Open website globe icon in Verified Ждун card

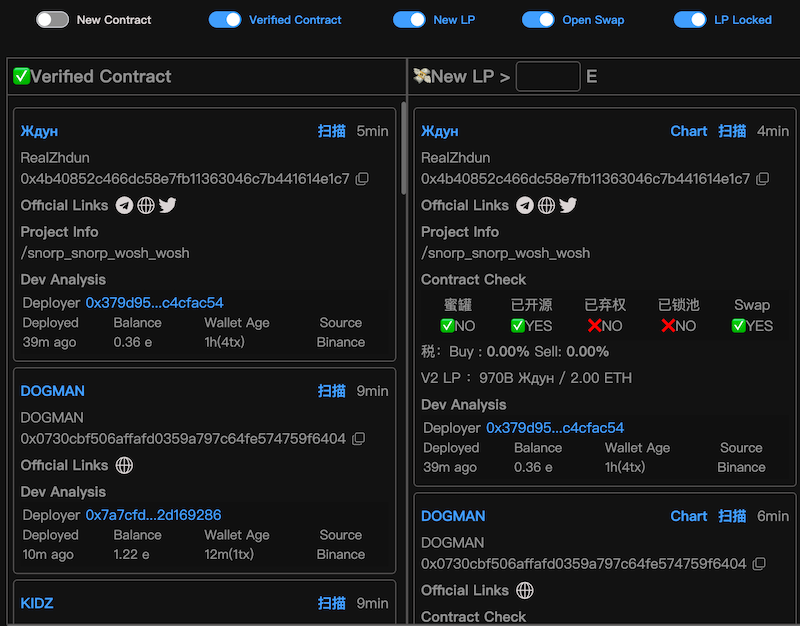146,205
